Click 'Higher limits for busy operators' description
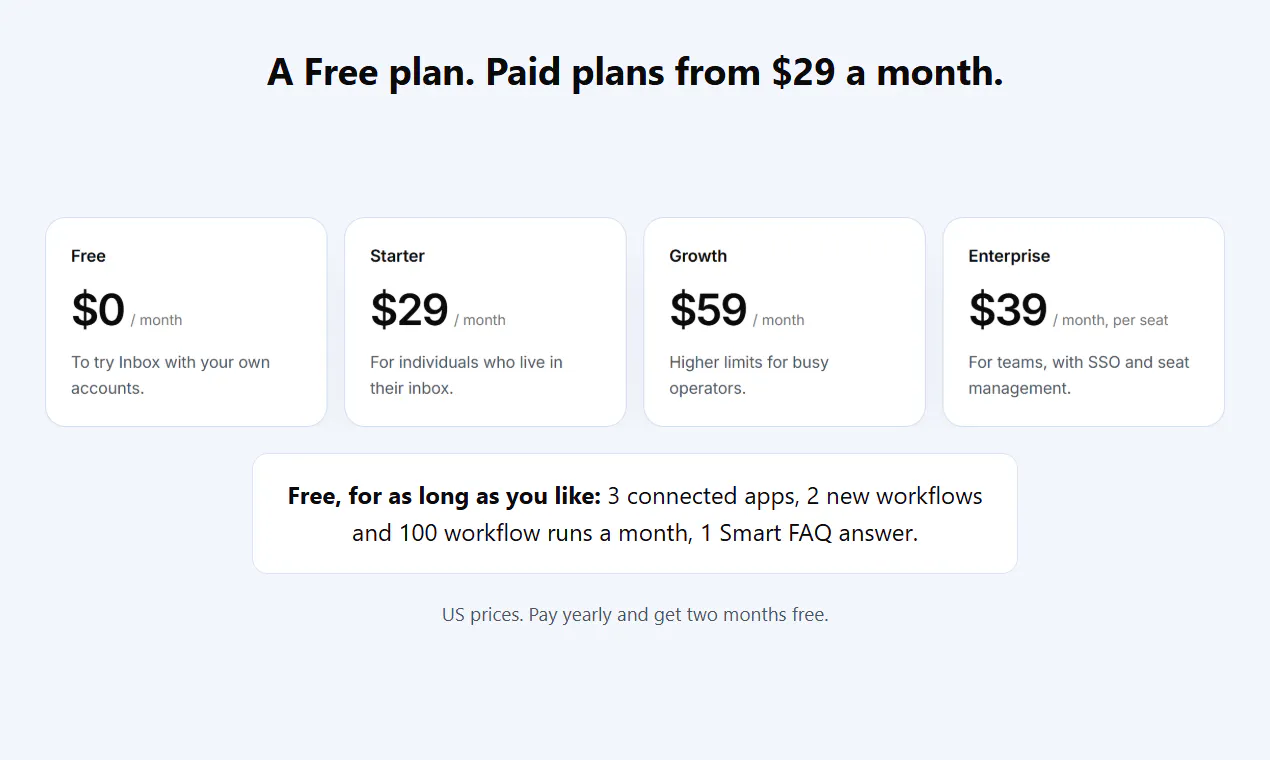Viewport: 1270px width, 760px height. (x=749, y=375)
